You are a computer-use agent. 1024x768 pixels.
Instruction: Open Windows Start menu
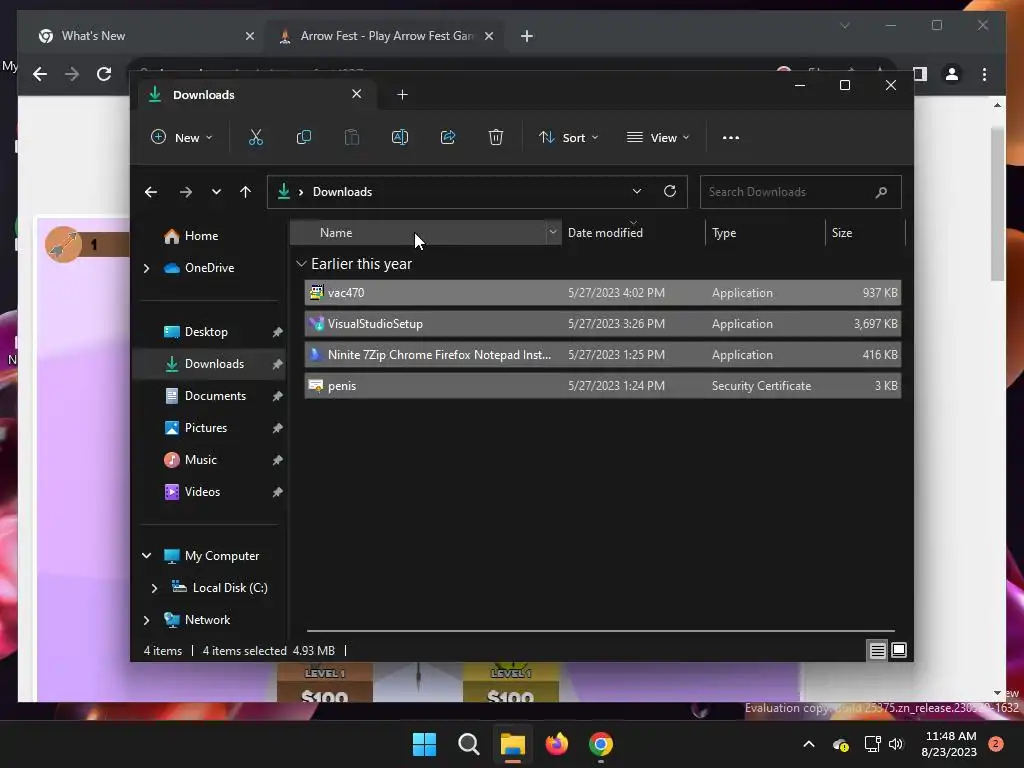coord(424,744)
